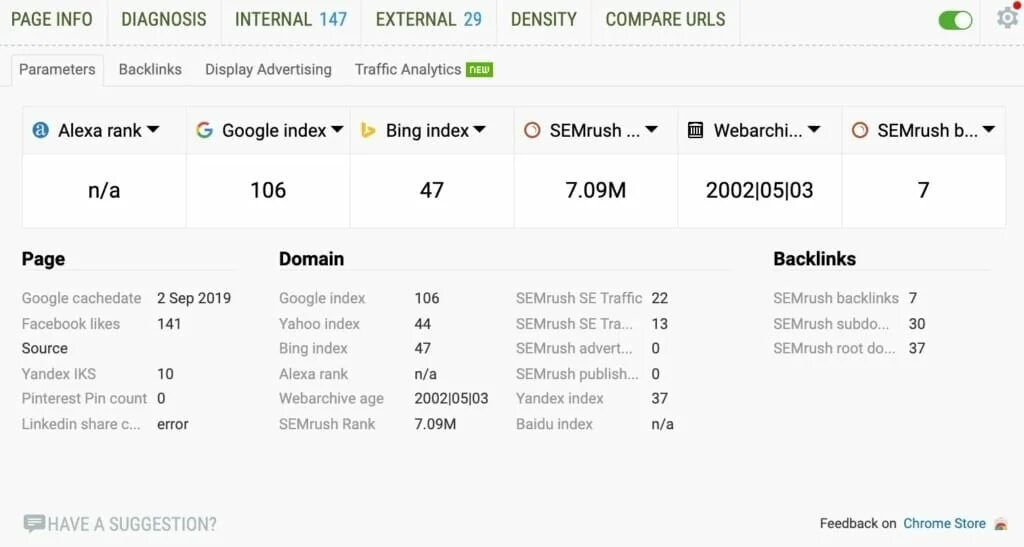Toggle the green on/off switch
Screen dimensions: 1024x547
pos(955,20)
